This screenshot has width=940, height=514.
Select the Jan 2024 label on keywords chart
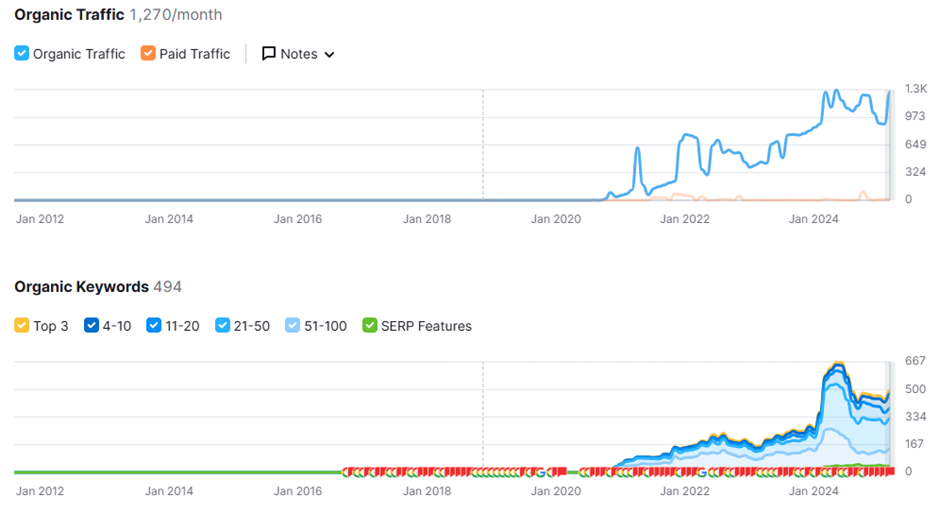click(812, 491)
